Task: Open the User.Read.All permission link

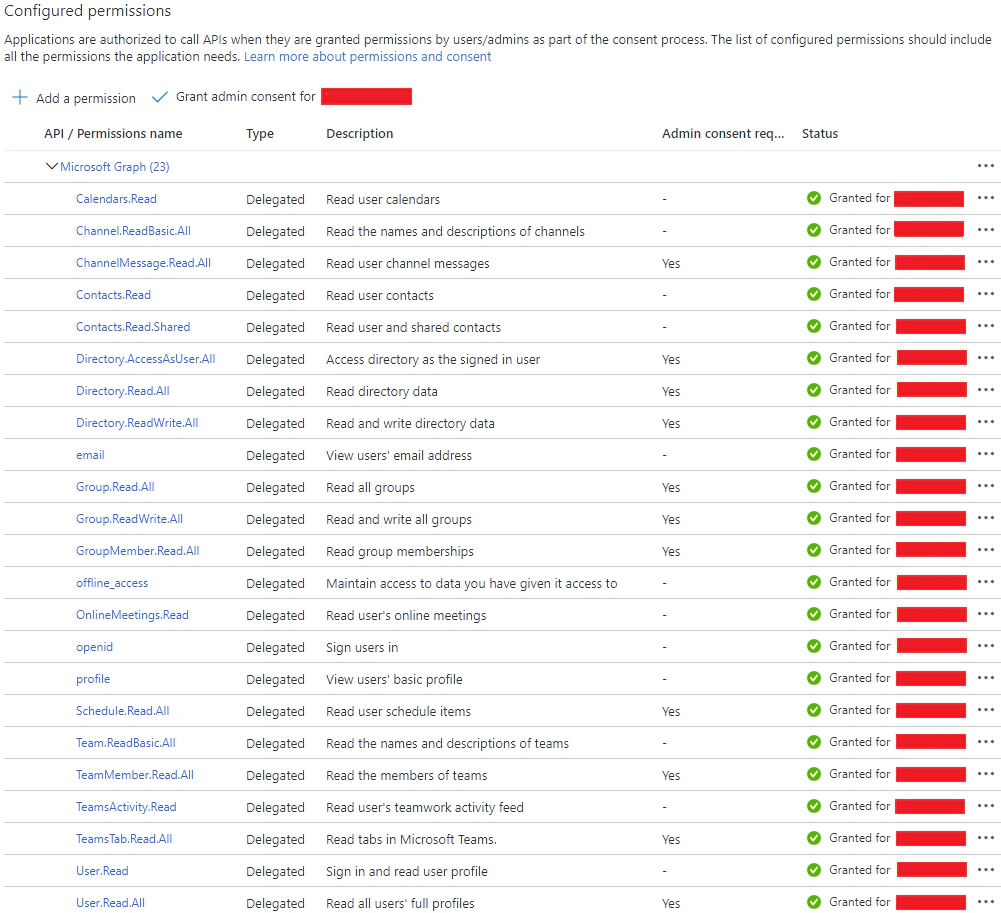Action: click(110, 902)
